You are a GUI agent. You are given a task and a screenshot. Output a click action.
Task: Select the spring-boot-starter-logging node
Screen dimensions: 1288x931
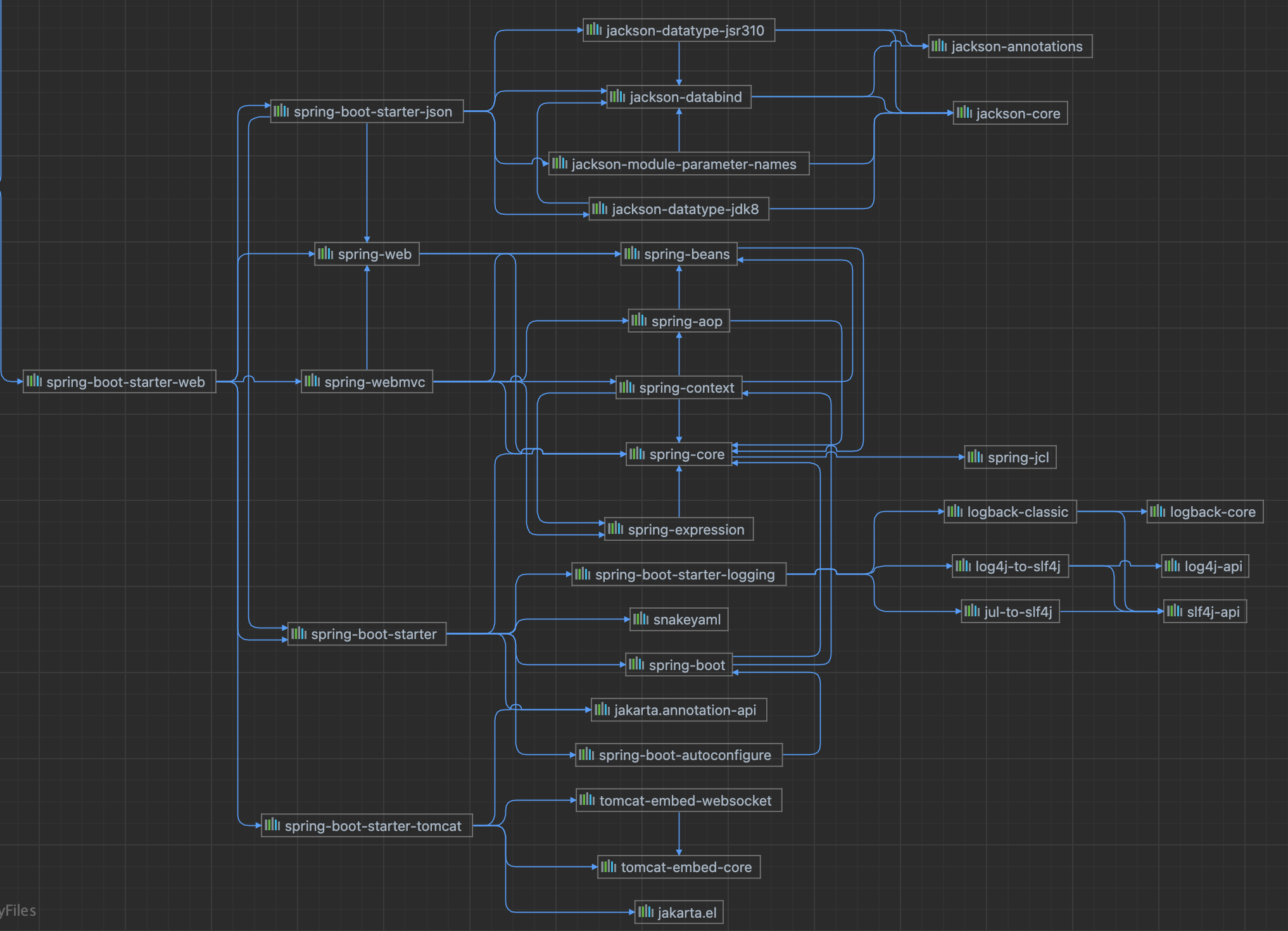(685, 574)
